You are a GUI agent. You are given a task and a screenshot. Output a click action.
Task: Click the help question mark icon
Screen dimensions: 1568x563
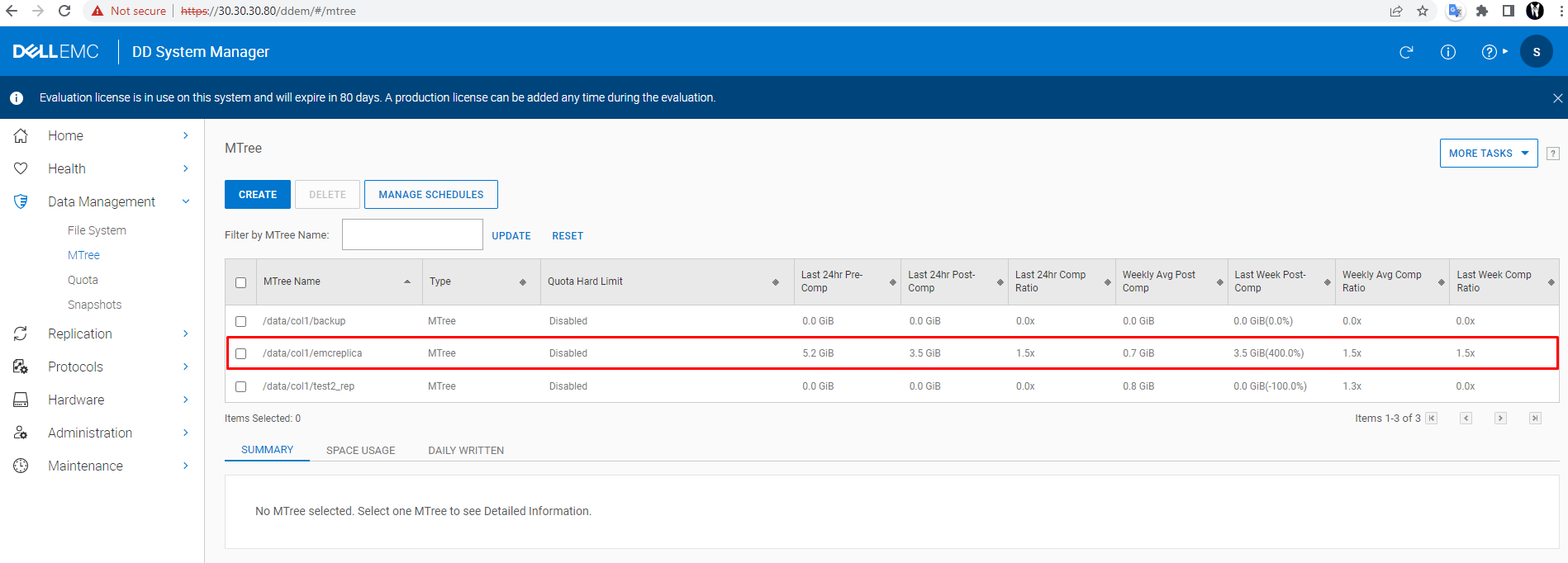point(1490,52)
